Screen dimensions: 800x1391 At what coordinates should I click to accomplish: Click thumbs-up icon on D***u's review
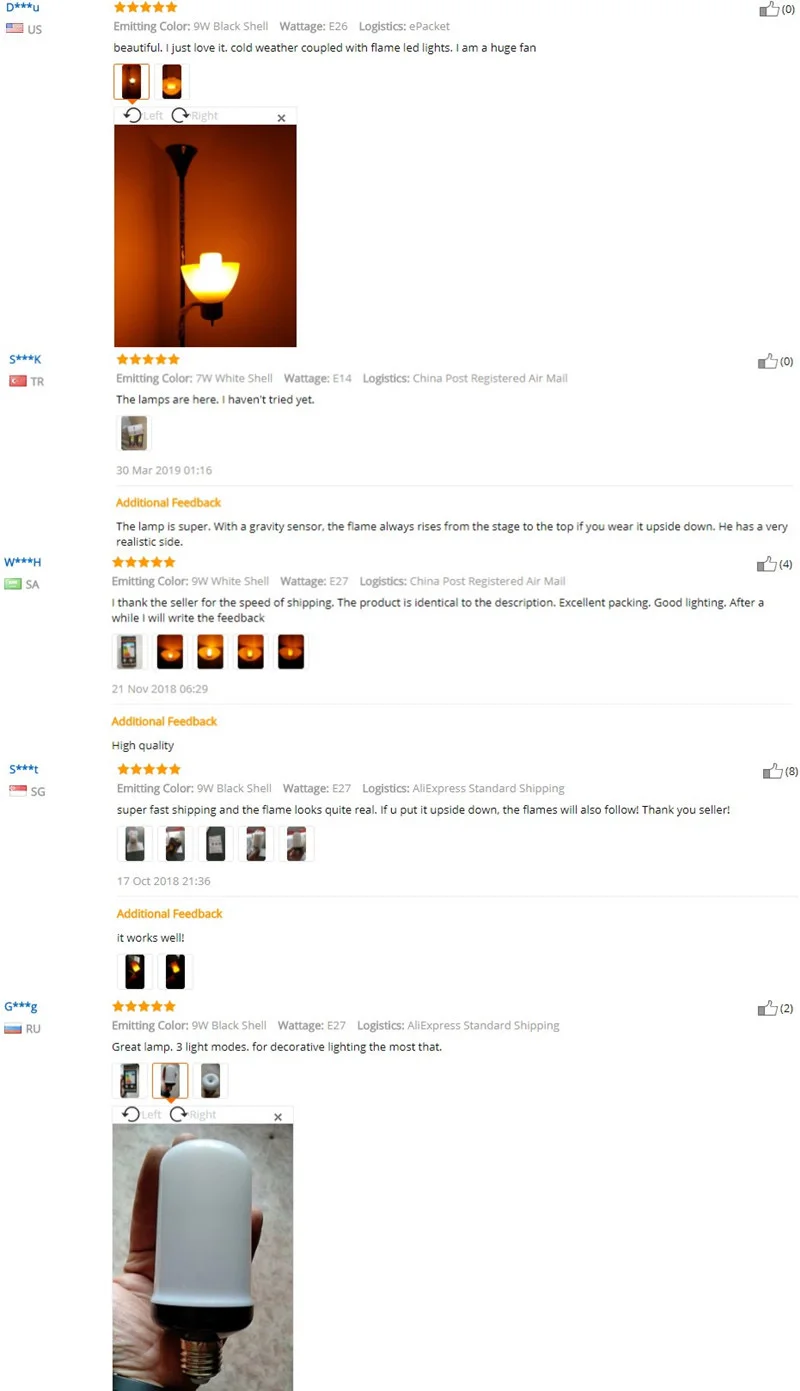(x=769, y=9)
